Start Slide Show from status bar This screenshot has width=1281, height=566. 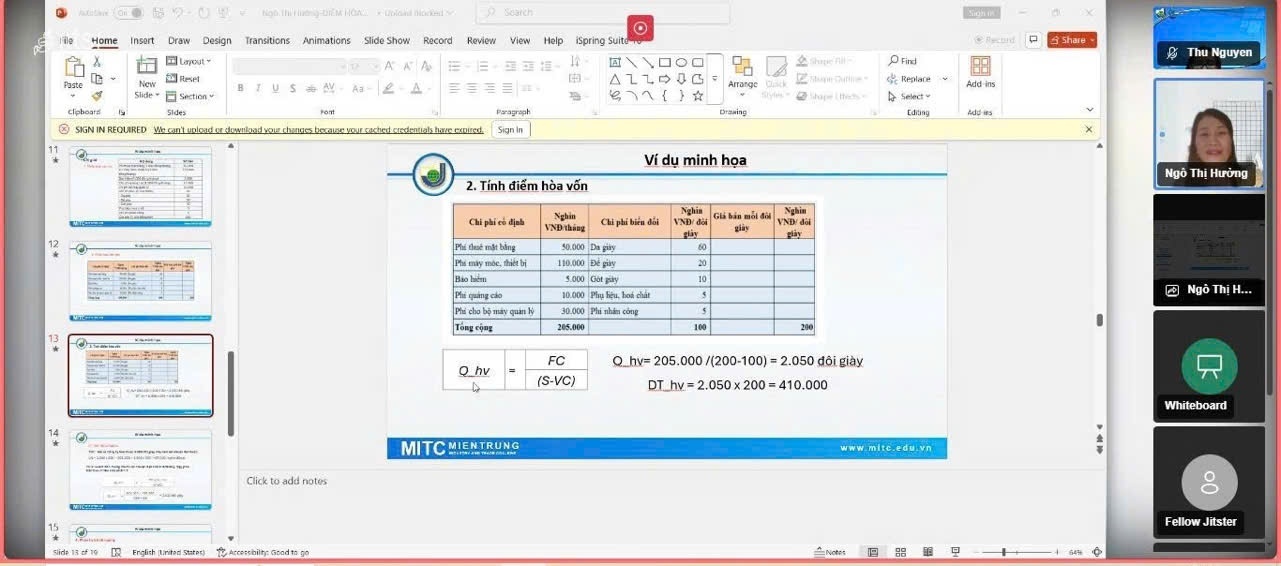coord(954,552)
